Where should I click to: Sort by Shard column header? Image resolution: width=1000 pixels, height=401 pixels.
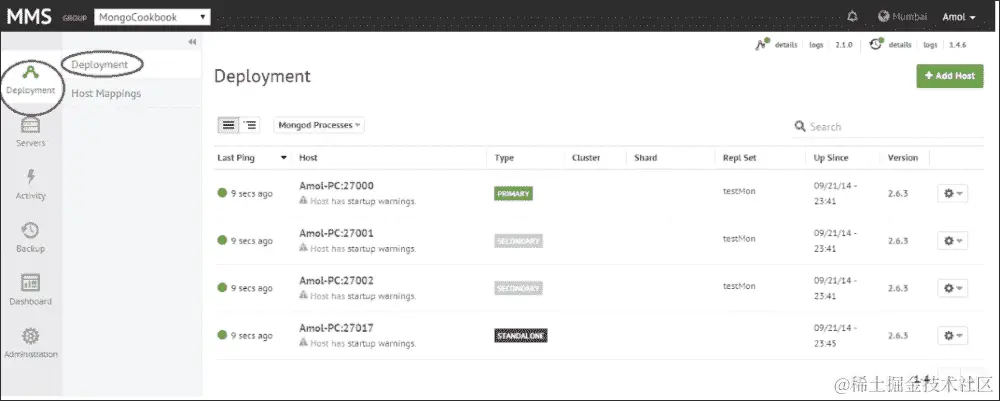645,157
